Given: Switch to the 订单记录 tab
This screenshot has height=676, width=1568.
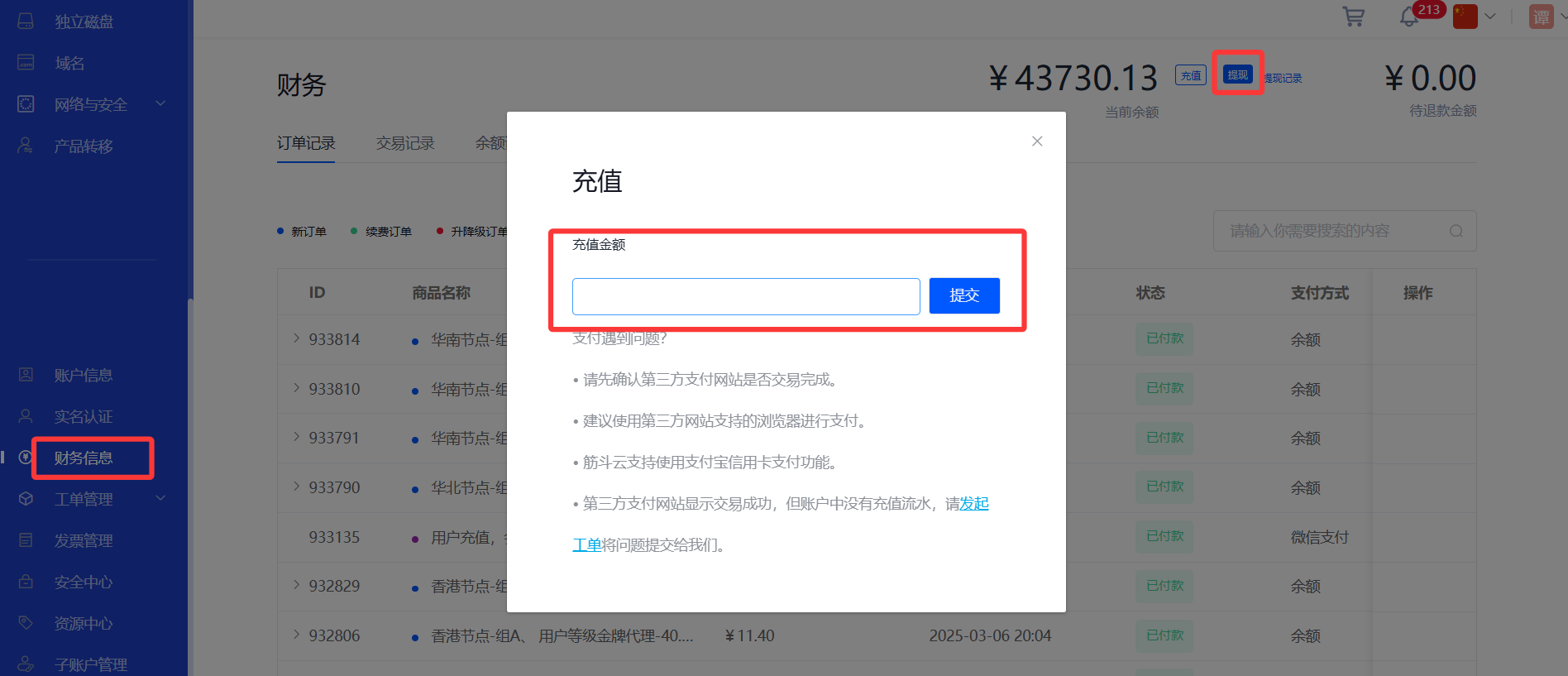Looking at the screenshot, I should 306,143.
